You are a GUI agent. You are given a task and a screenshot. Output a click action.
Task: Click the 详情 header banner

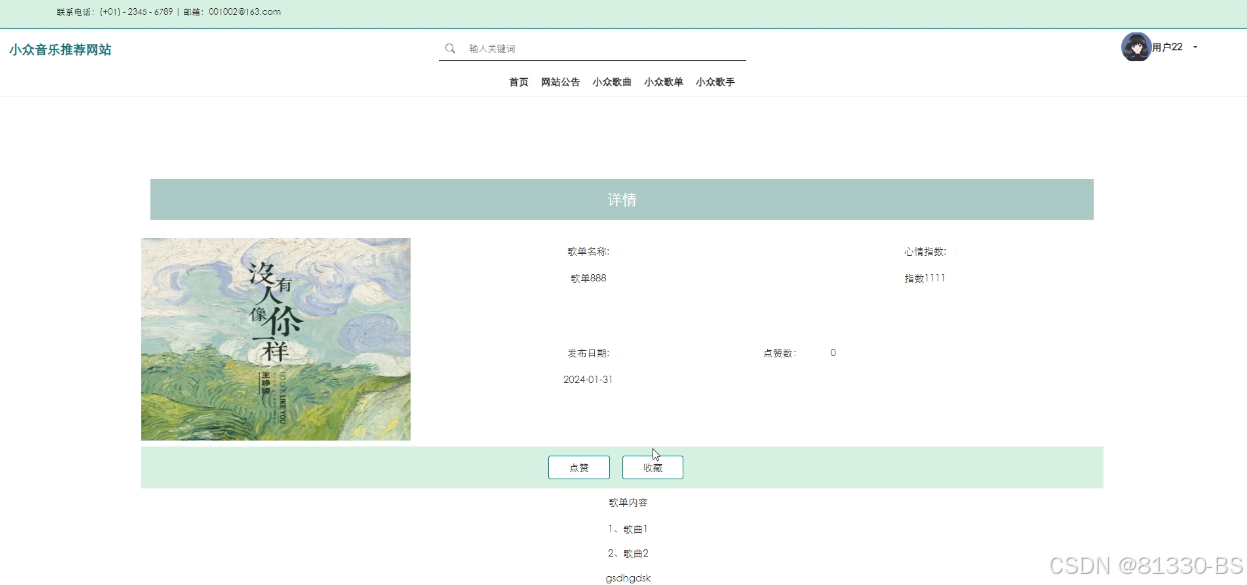622,199
